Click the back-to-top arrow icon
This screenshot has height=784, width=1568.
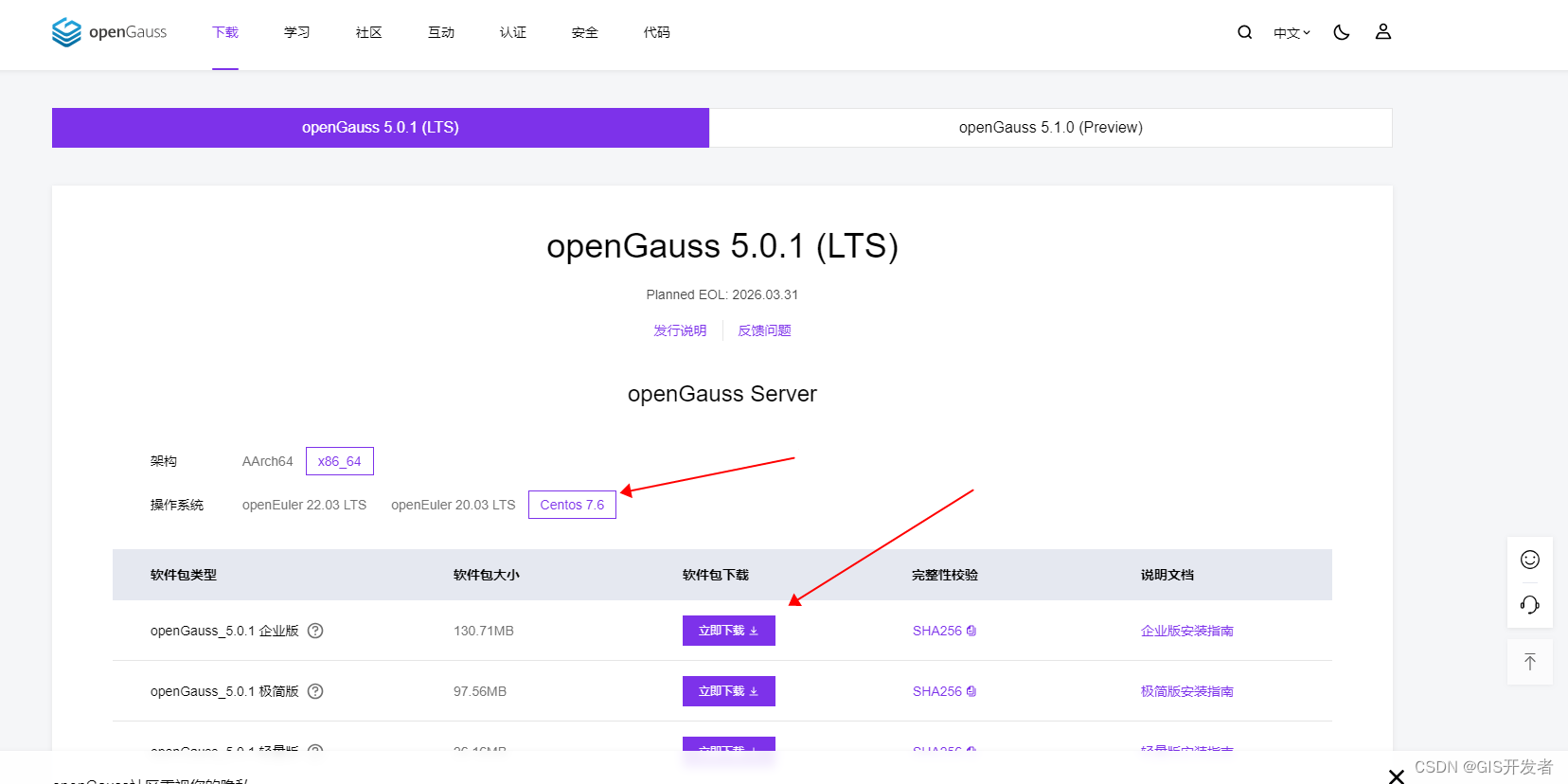1530,662
